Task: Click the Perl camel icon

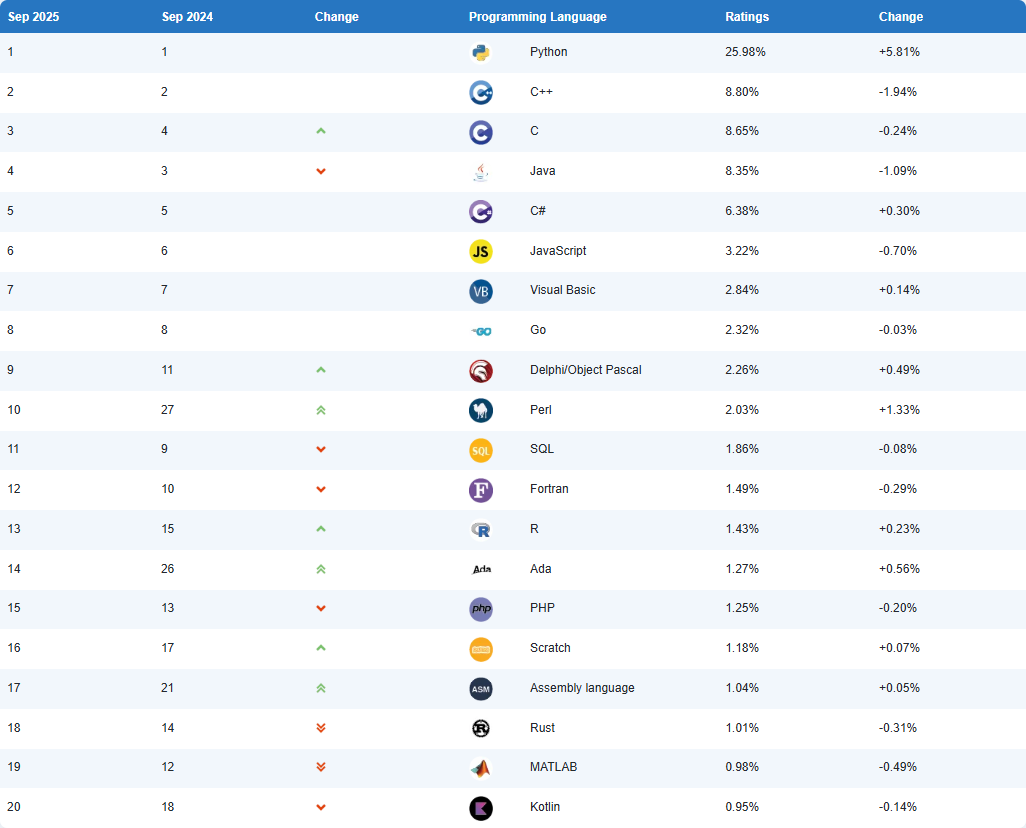Action: pyautogui.click(x=481, y=410)
